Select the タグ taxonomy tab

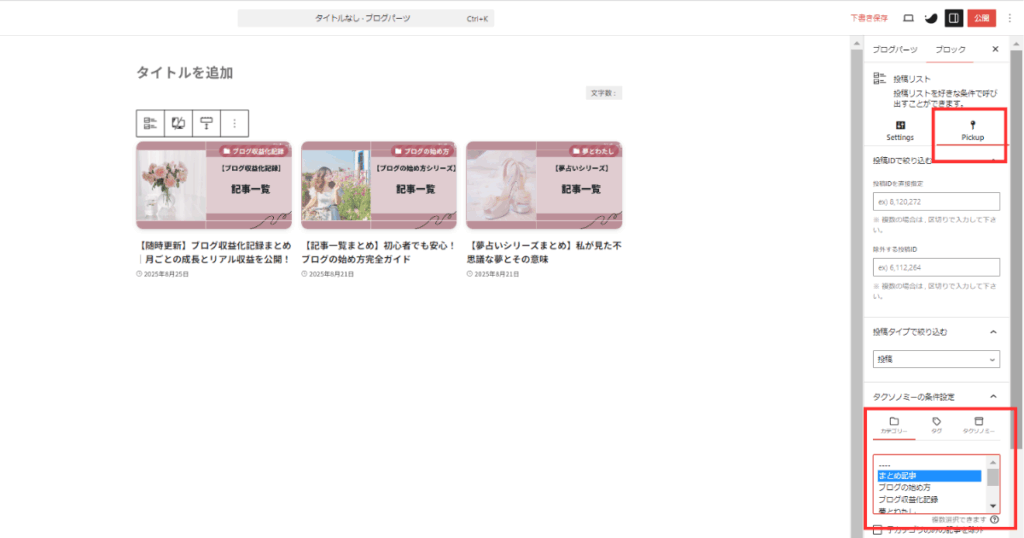point(936,425)
